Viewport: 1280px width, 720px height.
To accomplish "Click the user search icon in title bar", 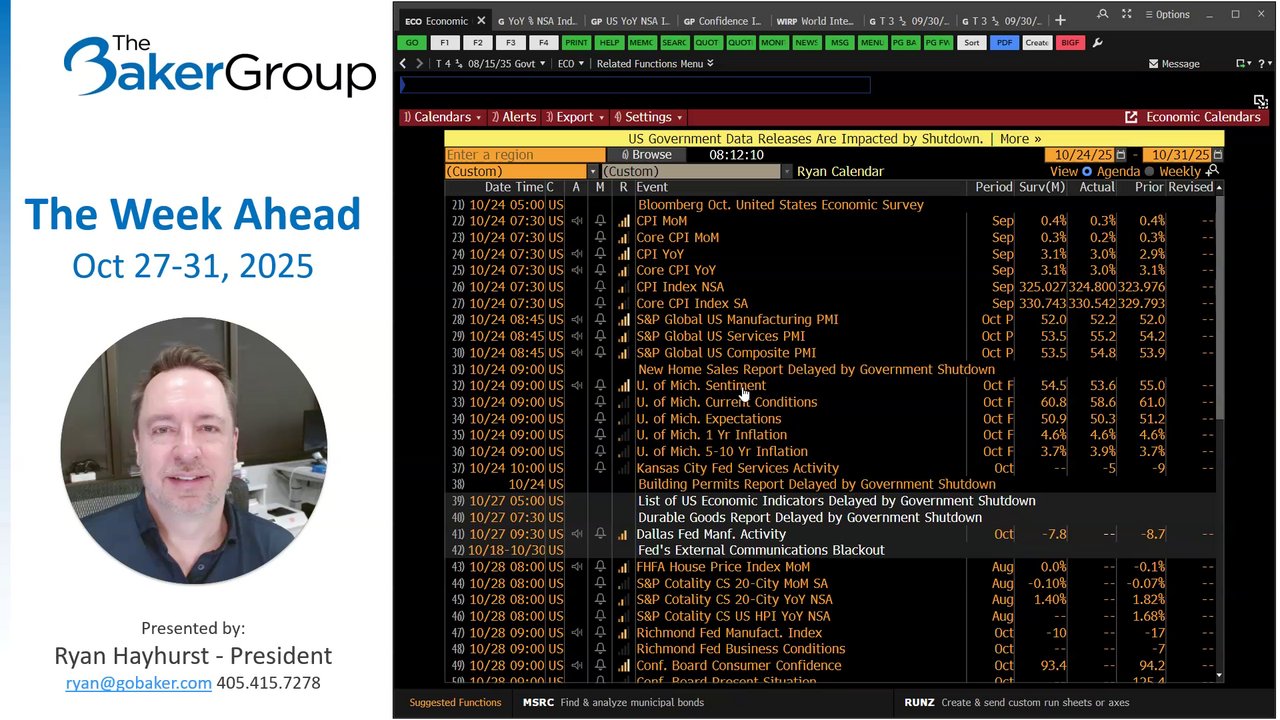I will (1102, 14).
